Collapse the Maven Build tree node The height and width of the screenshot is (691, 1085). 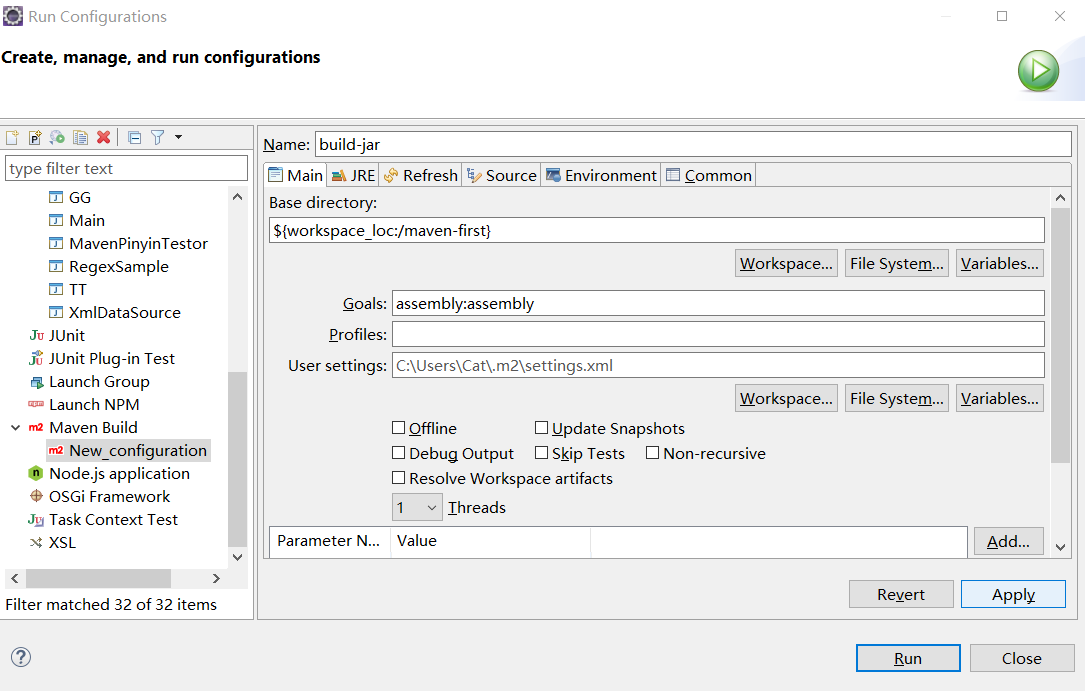(15, 428)
